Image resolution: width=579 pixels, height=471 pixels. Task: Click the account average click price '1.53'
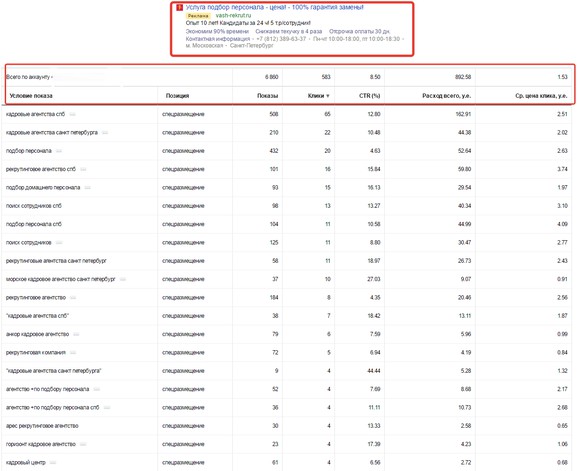click(x=562, y=77)
